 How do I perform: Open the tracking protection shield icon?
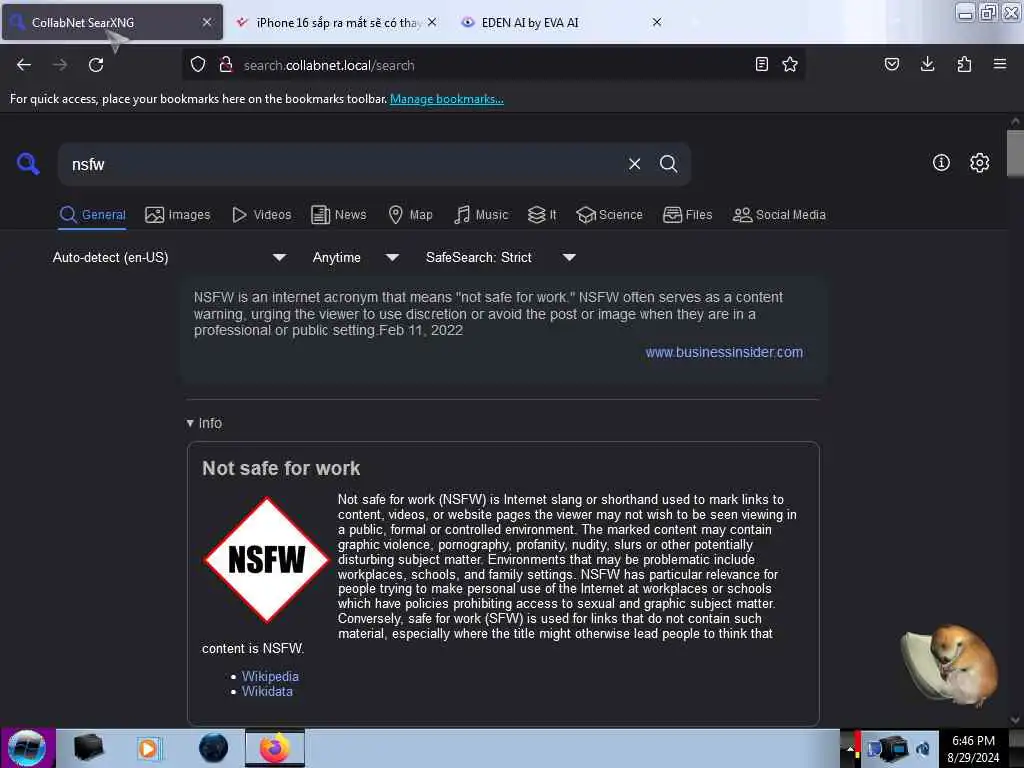click(x=198, y=64)
